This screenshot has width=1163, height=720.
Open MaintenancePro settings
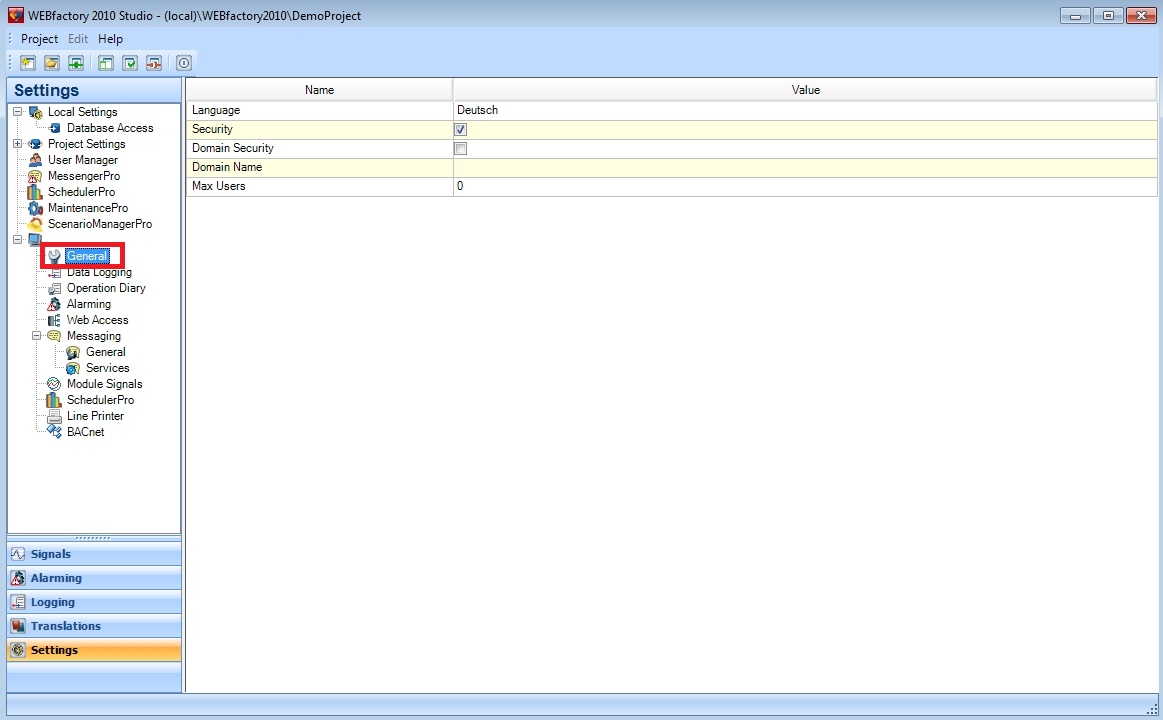pyautogui.click(x=36, y=208)
